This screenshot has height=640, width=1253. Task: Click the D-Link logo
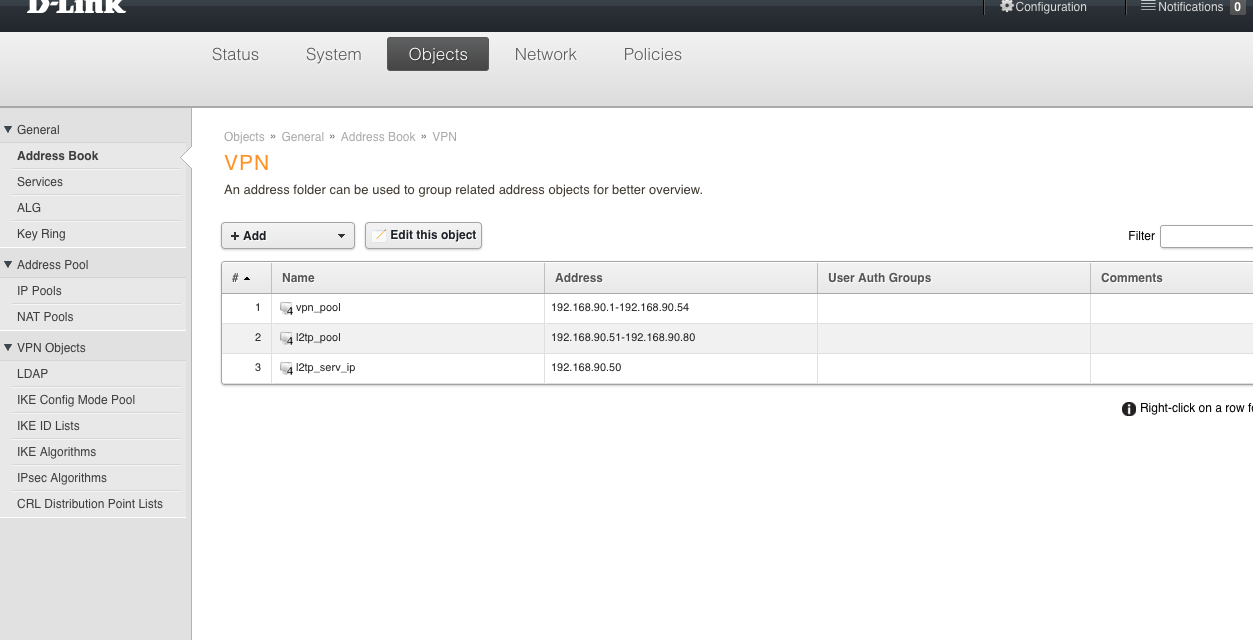[x=76, y=5]
